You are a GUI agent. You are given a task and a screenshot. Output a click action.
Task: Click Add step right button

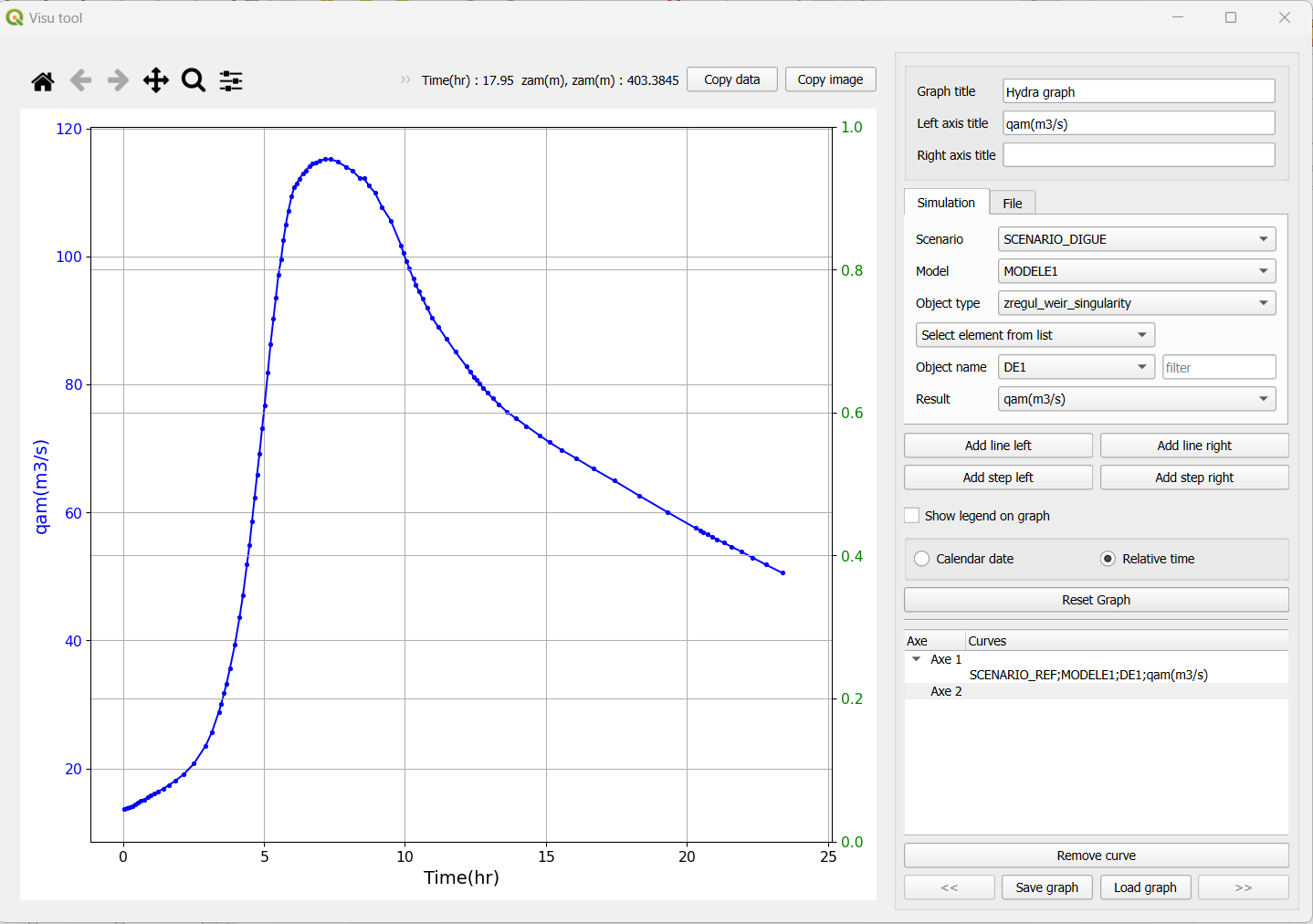(x=1194, y=478)
